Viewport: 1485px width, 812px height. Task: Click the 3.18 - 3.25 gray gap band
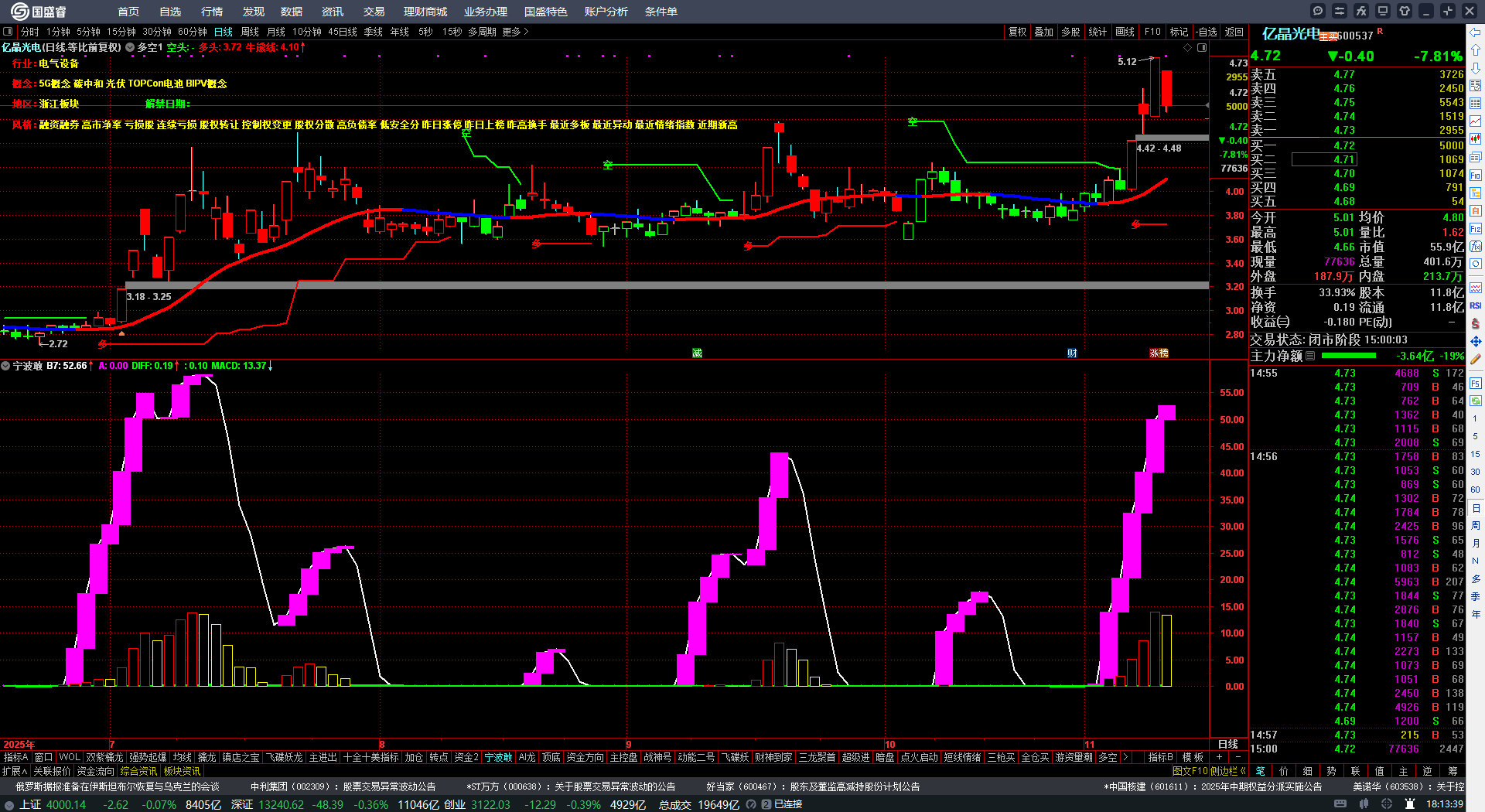667,285
